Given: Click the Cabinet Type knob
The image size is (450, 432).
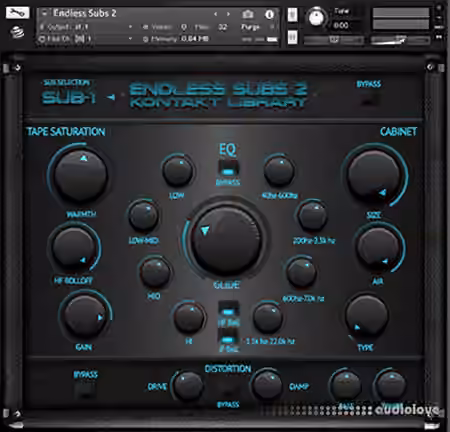Looking at the screenshot, I should 367,316.
